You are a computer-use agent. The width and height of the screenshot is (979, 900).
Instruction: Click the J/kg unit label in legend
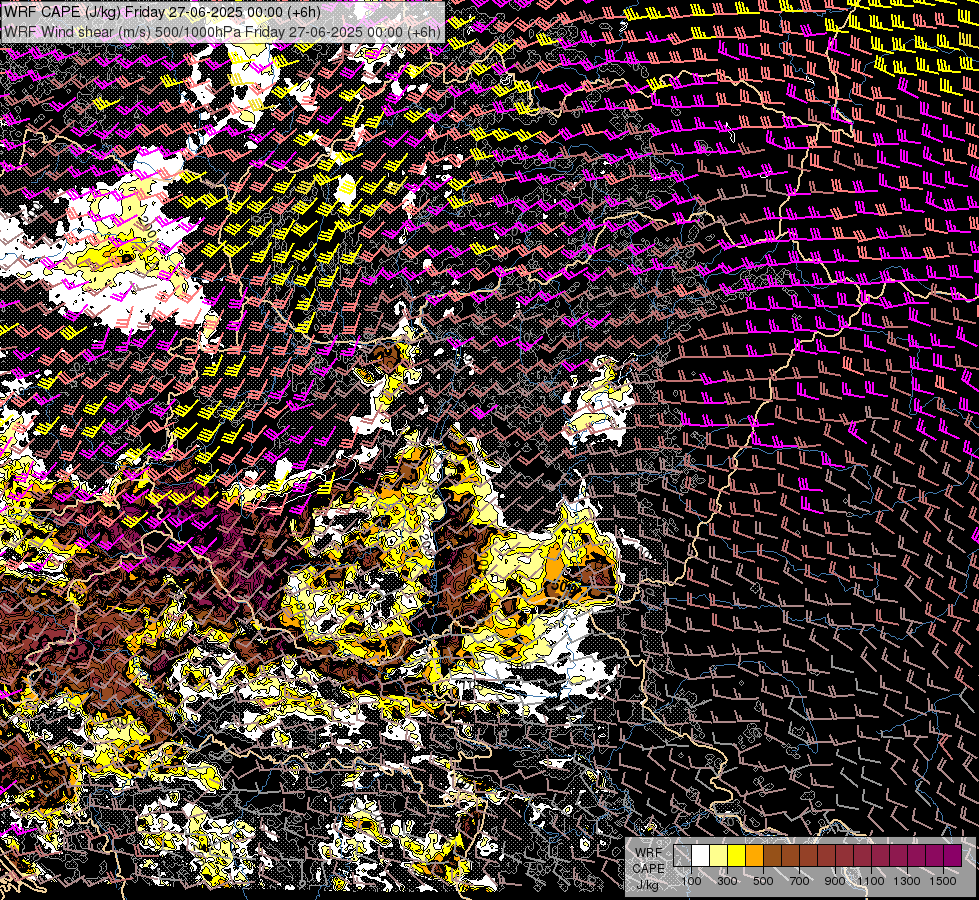648,886
